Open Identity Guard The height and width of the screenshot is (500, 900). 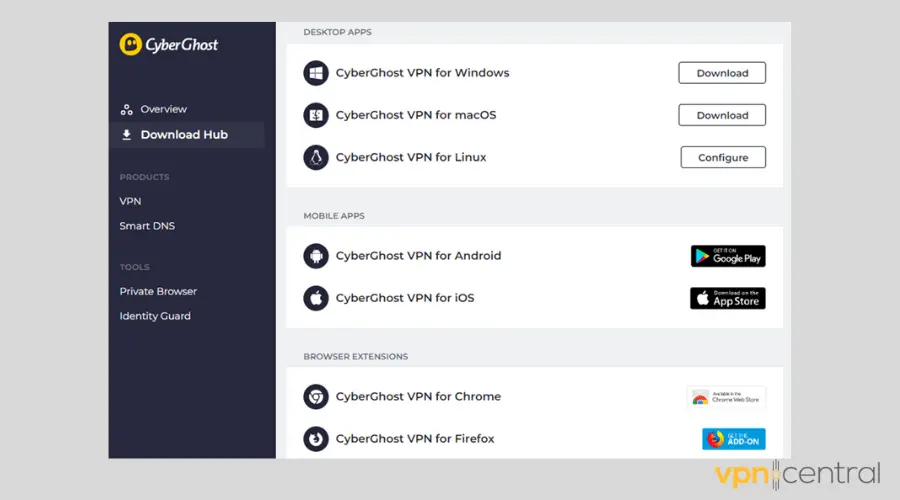pos(155,316)
